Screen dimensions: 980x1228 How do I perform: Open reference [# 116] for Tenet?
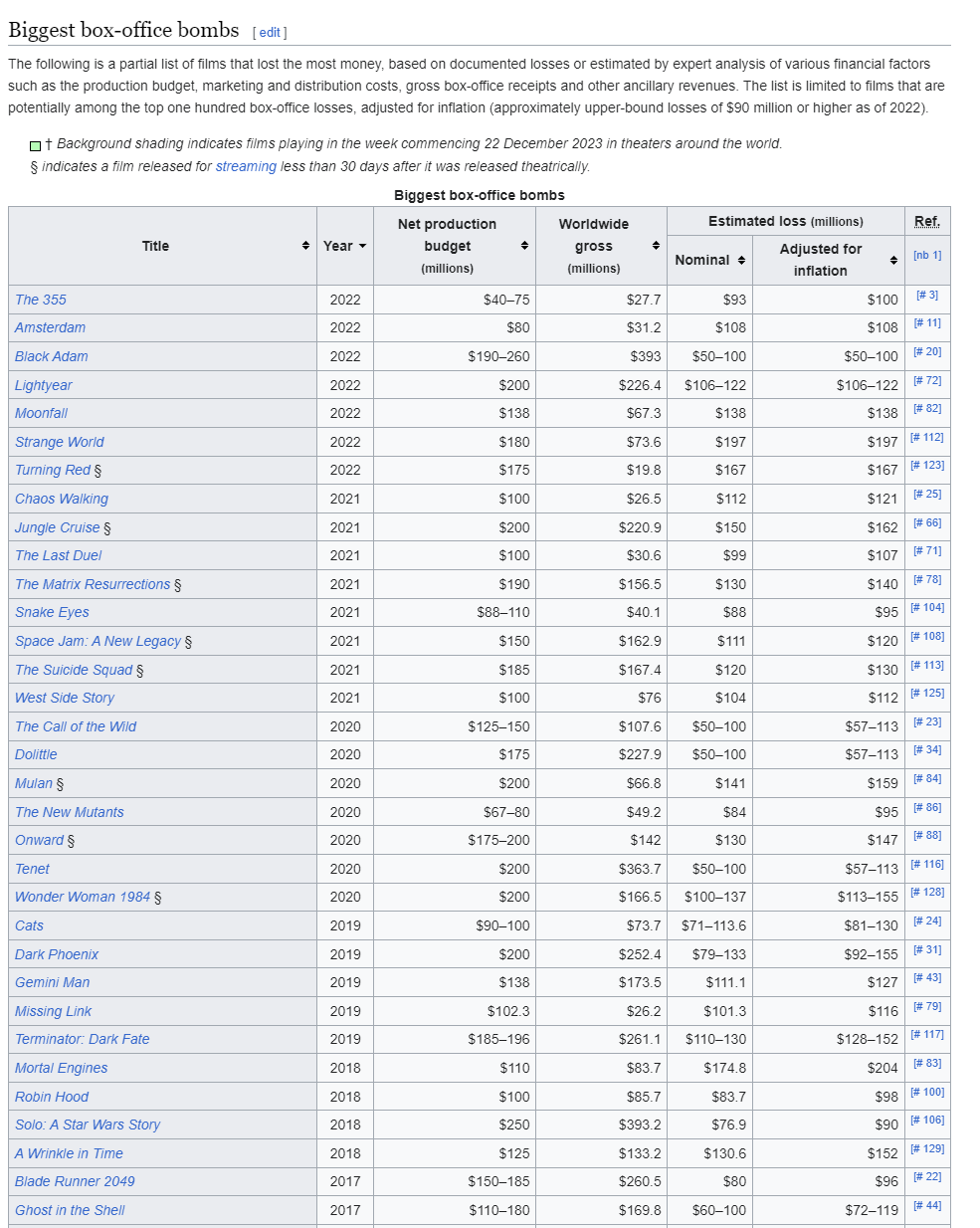[x=927, y=865]
